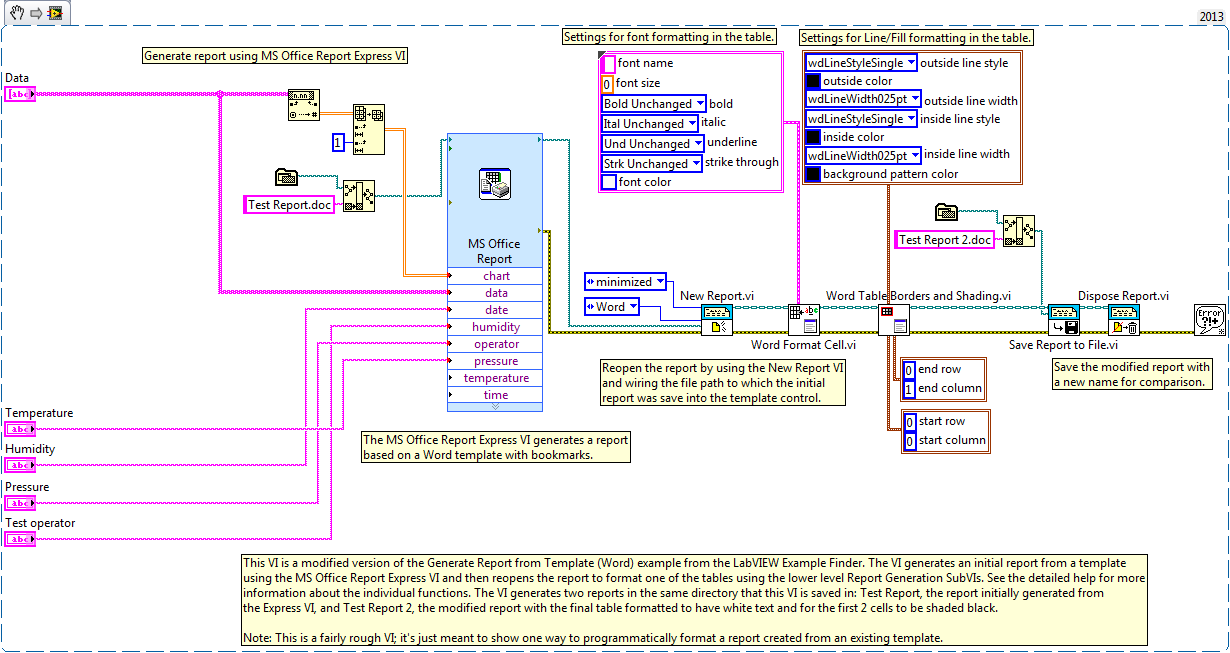Select the Save Report to File.vi node
This screenshot has height=653, width=1230.
1063,320
